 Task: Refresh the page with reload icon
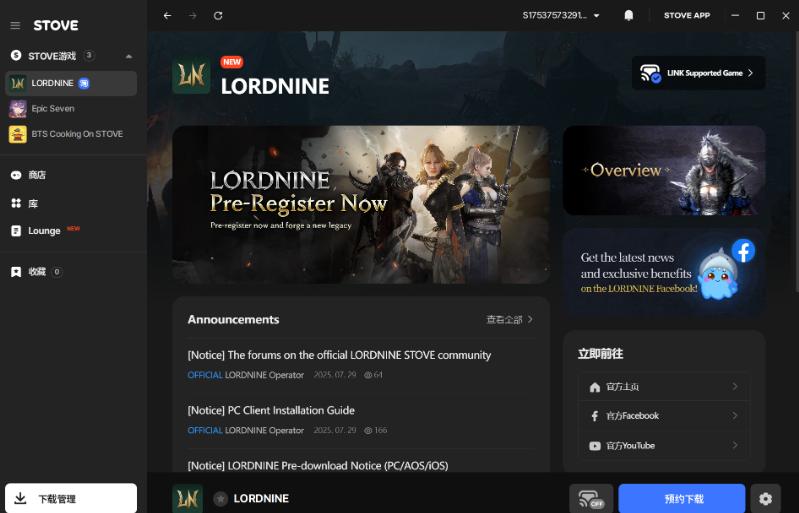pyautogui.click(x=218, y=16)
